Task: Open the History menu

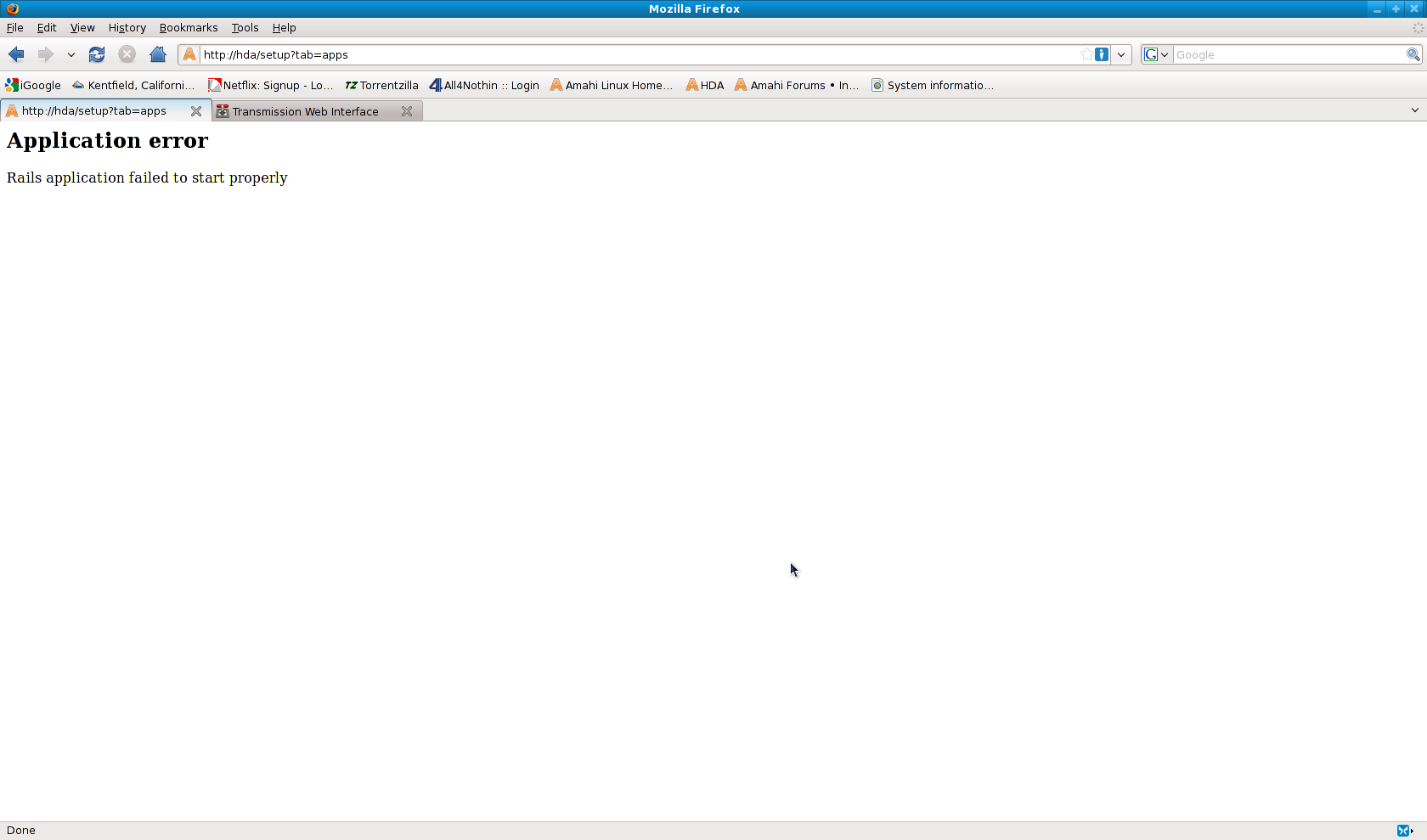Action: pyautogui.click(x=127, y=27)
